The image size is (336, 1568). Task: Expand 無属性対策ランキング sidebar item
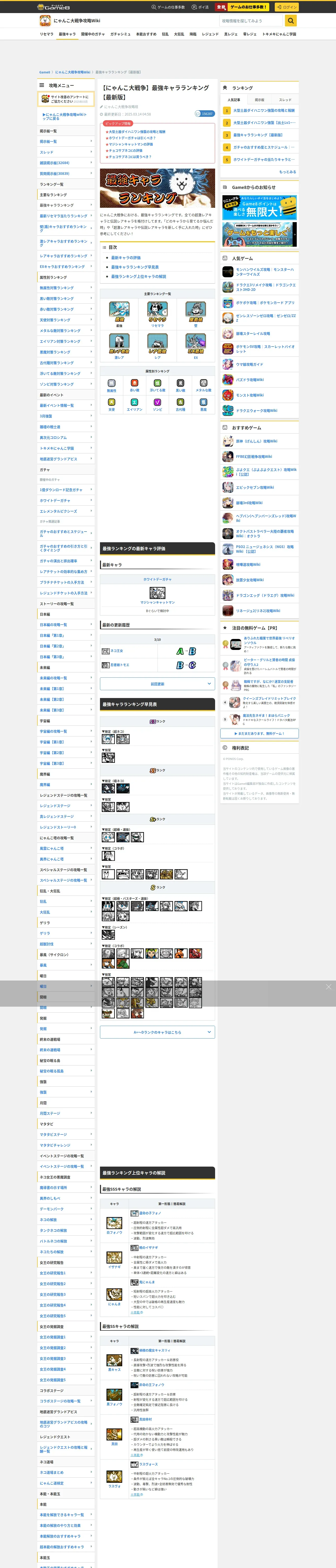(66, 288)
